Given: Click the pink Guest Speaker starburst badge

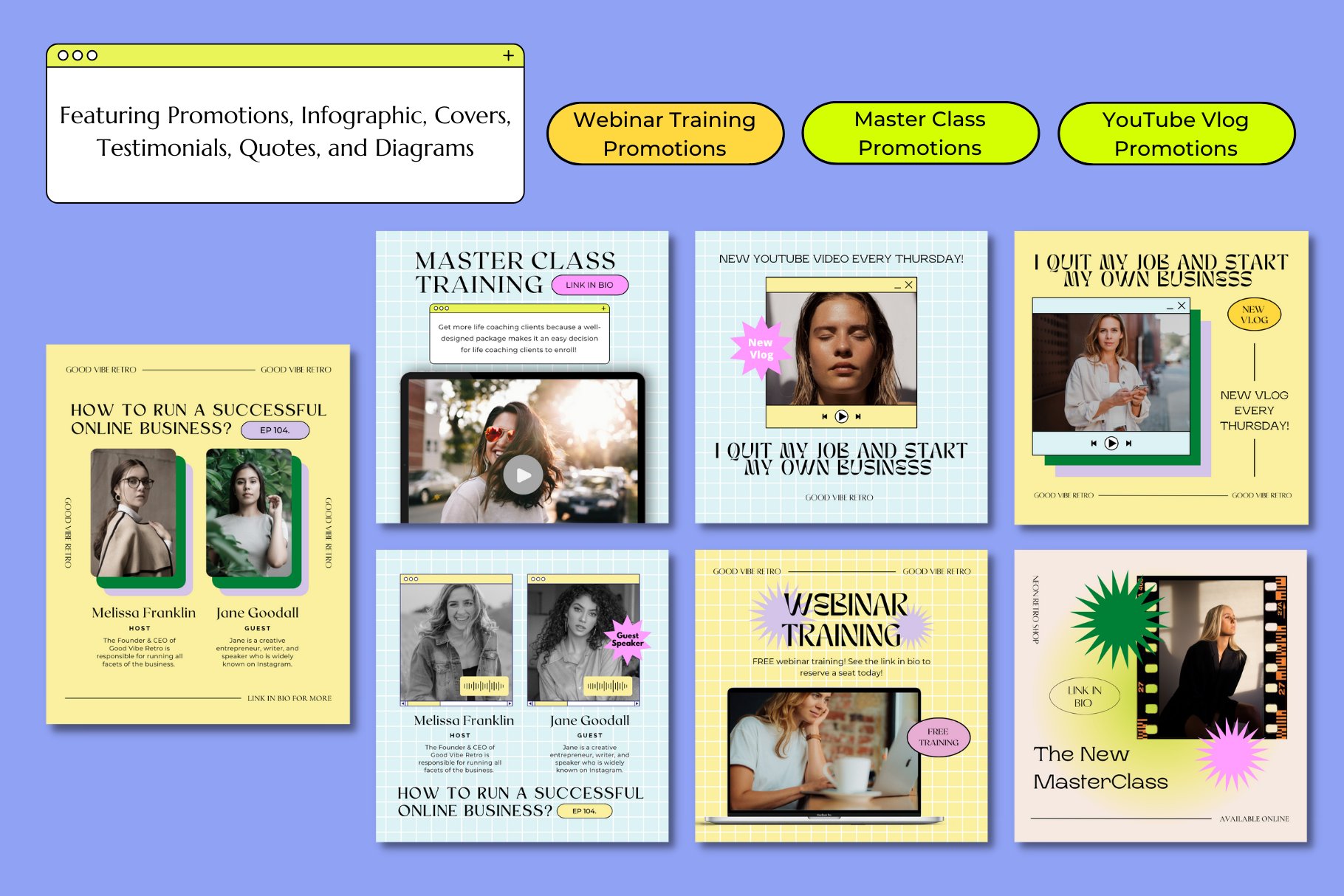Looking at the screenshot, I should (x=627, y=639).
